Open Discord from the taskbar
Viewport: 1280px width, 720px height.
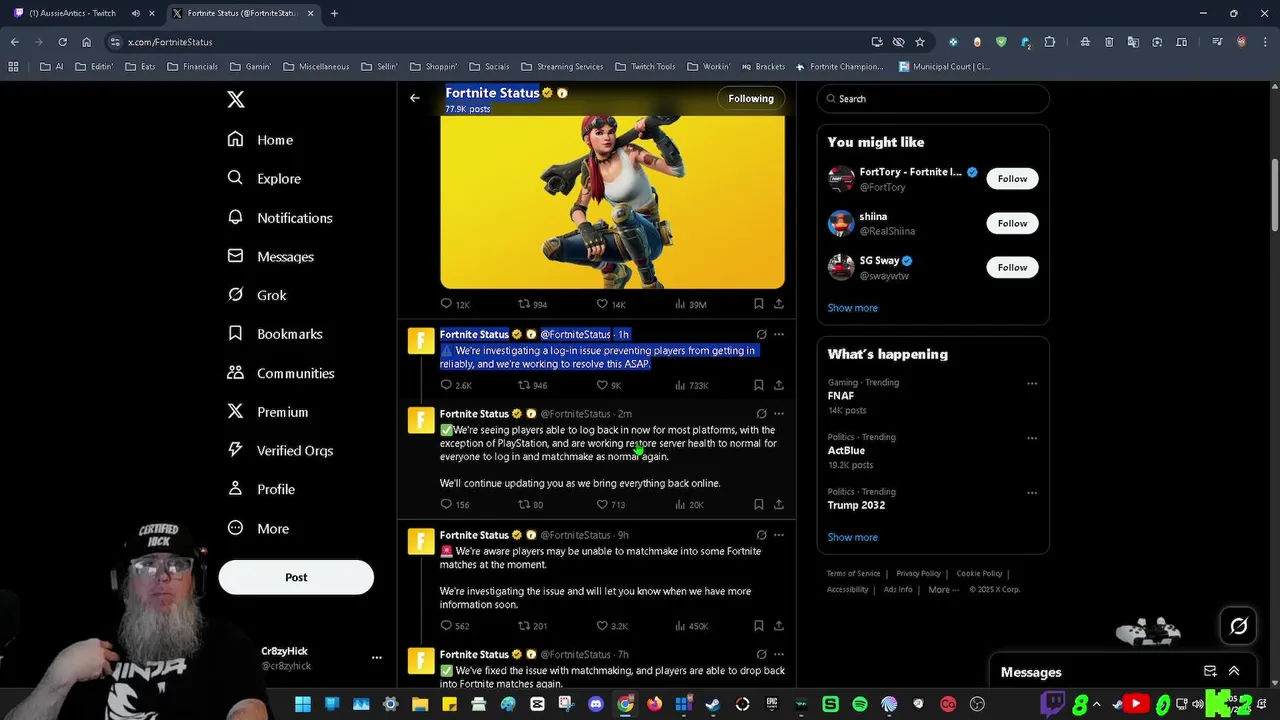tap(596, 704)
